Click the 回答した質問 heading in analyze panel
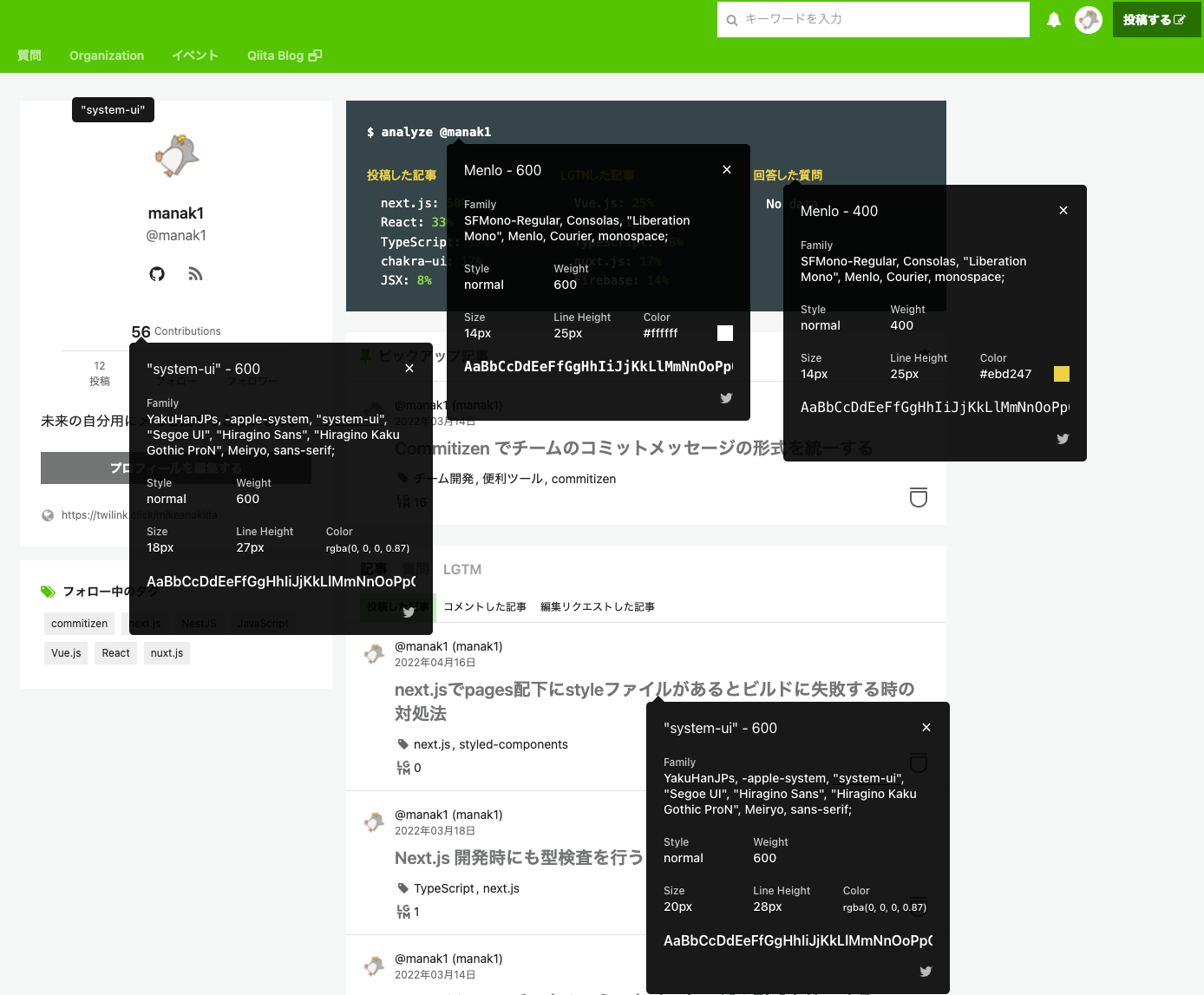1204x995 pixels. [788, 175]
